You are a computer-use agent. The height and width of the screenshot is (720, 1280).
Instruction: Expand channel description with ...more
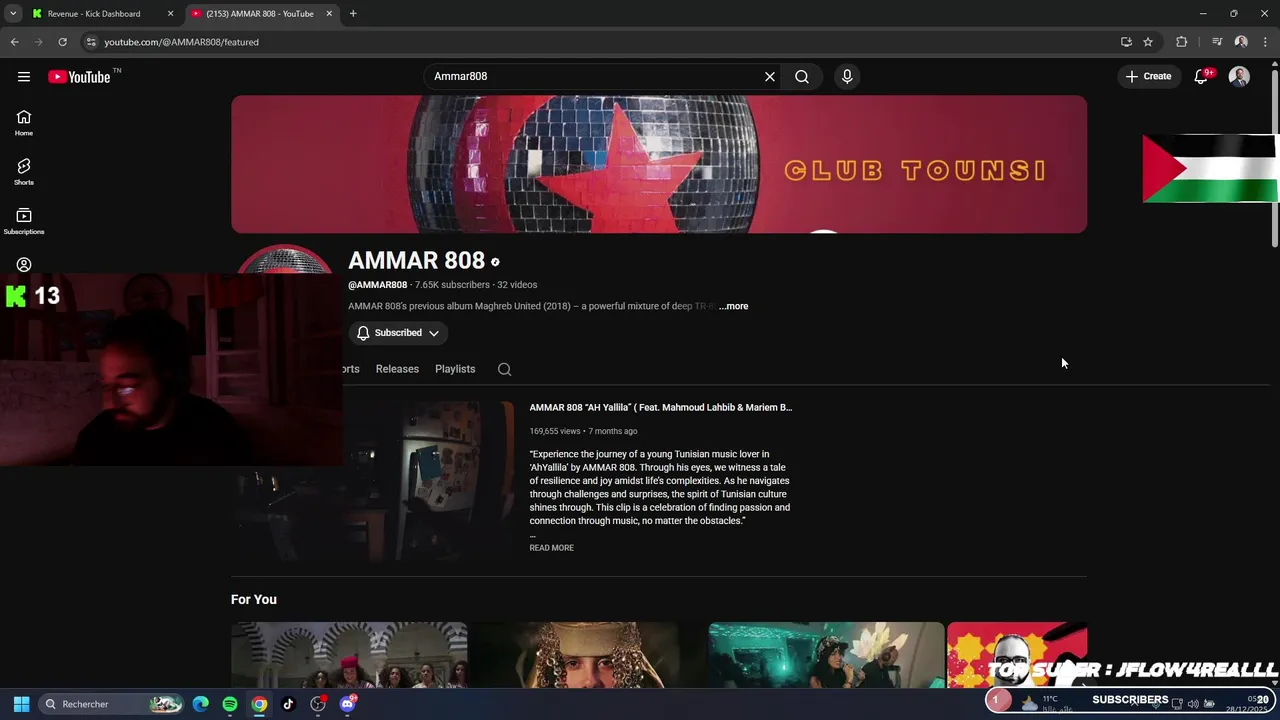tap(733, 306)
